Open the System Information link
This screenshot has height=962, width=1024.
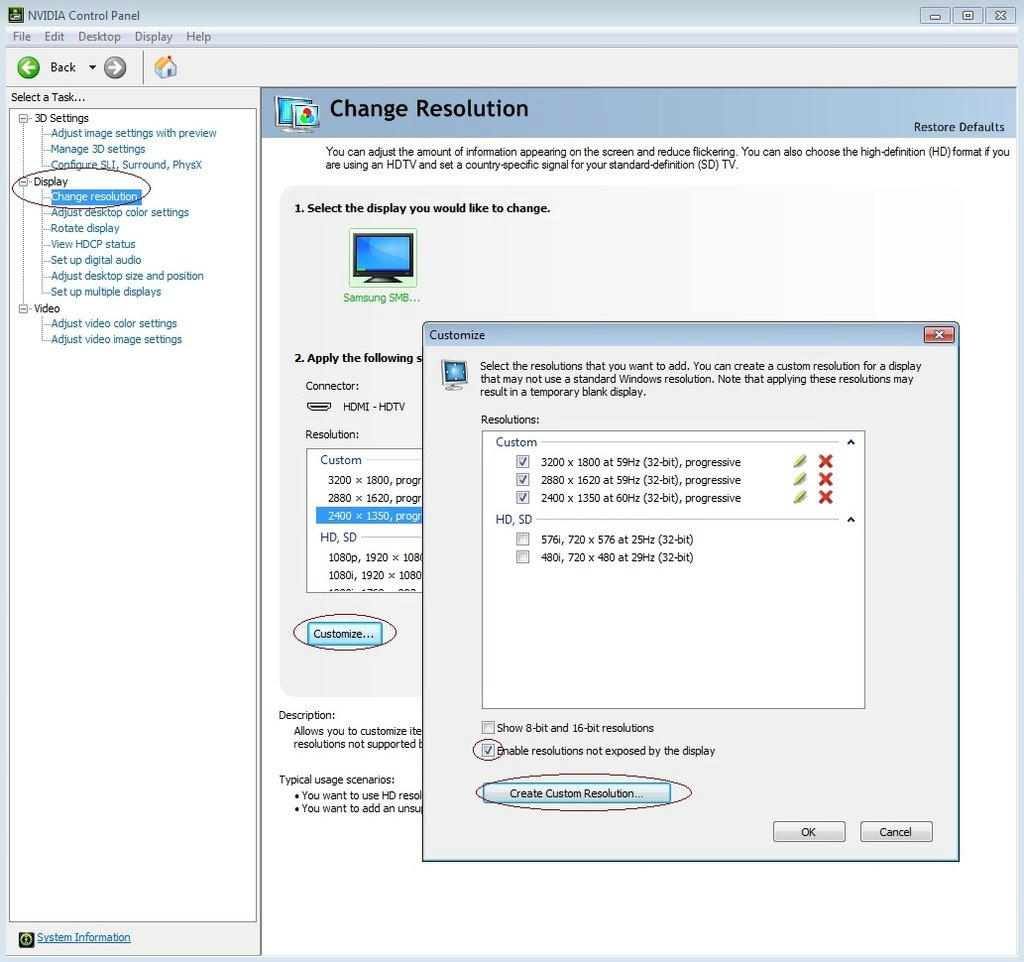tap(83, 937)
